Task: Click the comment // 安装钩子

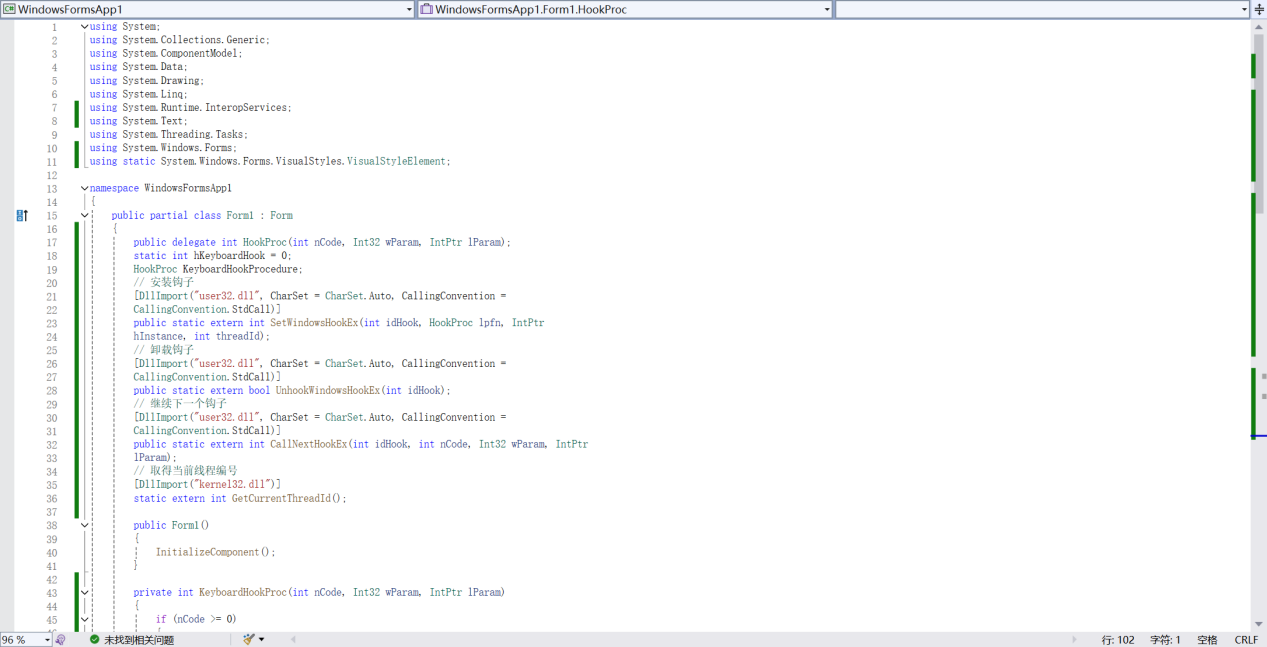Action: 163,282
